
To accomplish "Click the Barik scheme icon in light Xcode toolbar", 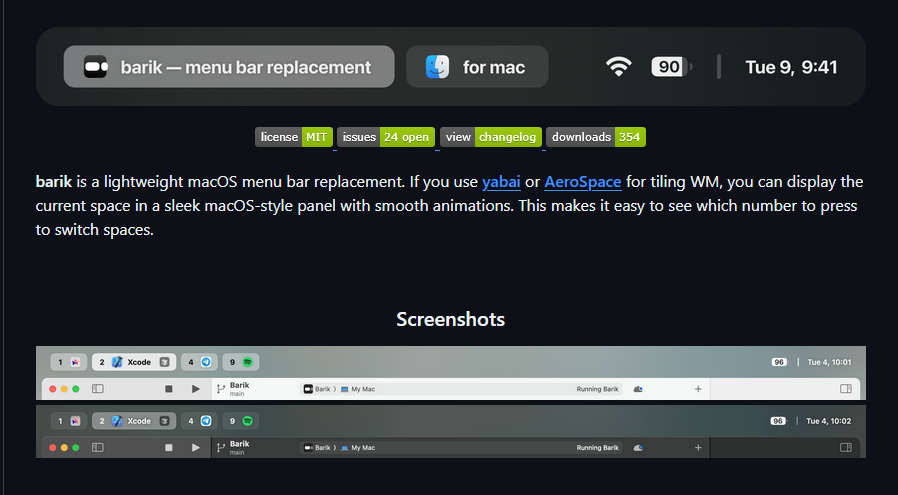I will 308,389.
